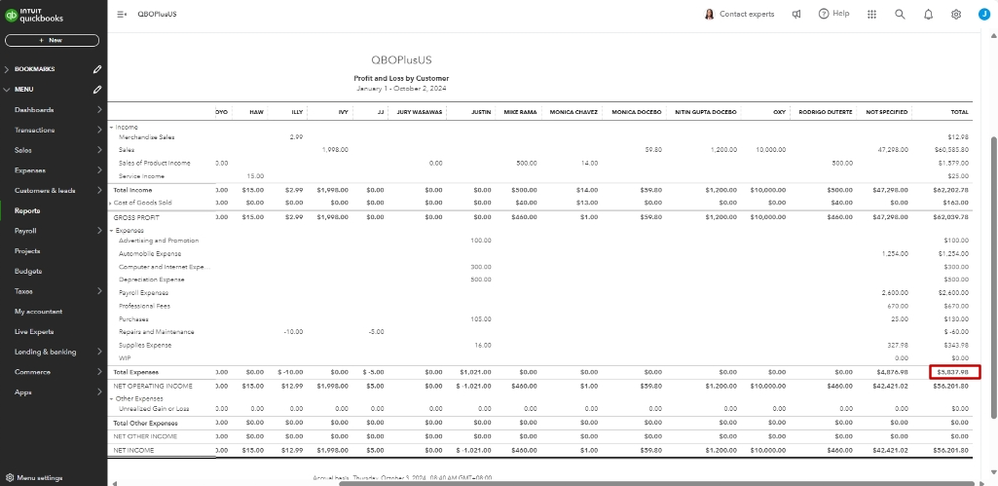Click the OXY Sales amount 10,000.00
Screen dimensions: 998x486
tap(771, 150)
